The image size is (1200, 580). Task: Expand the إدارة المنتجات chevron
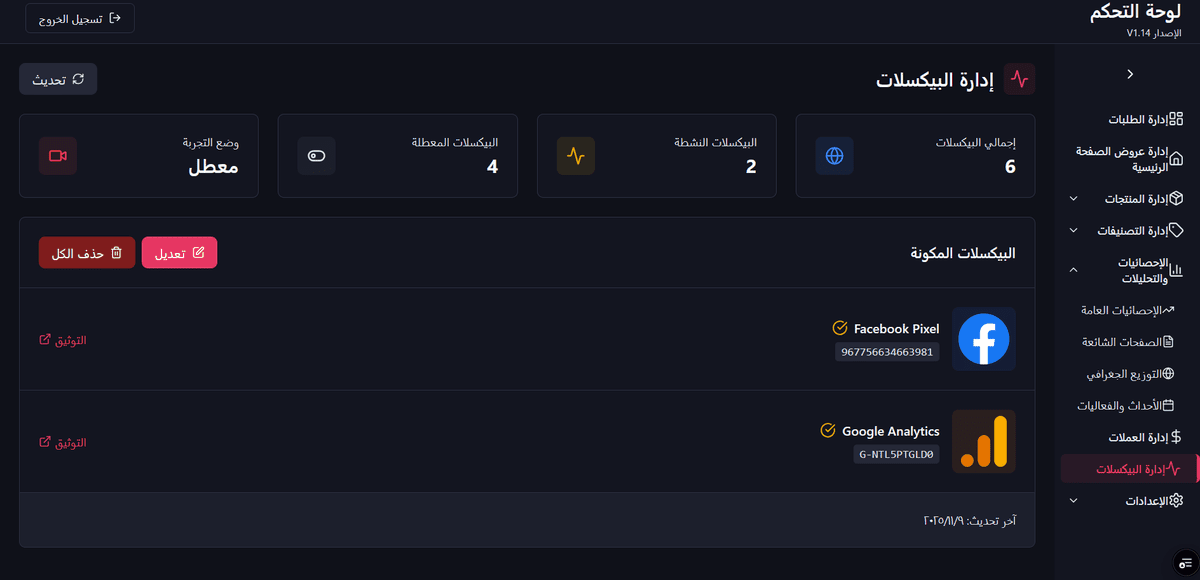pyautogui.click(x=1073, y=198)
